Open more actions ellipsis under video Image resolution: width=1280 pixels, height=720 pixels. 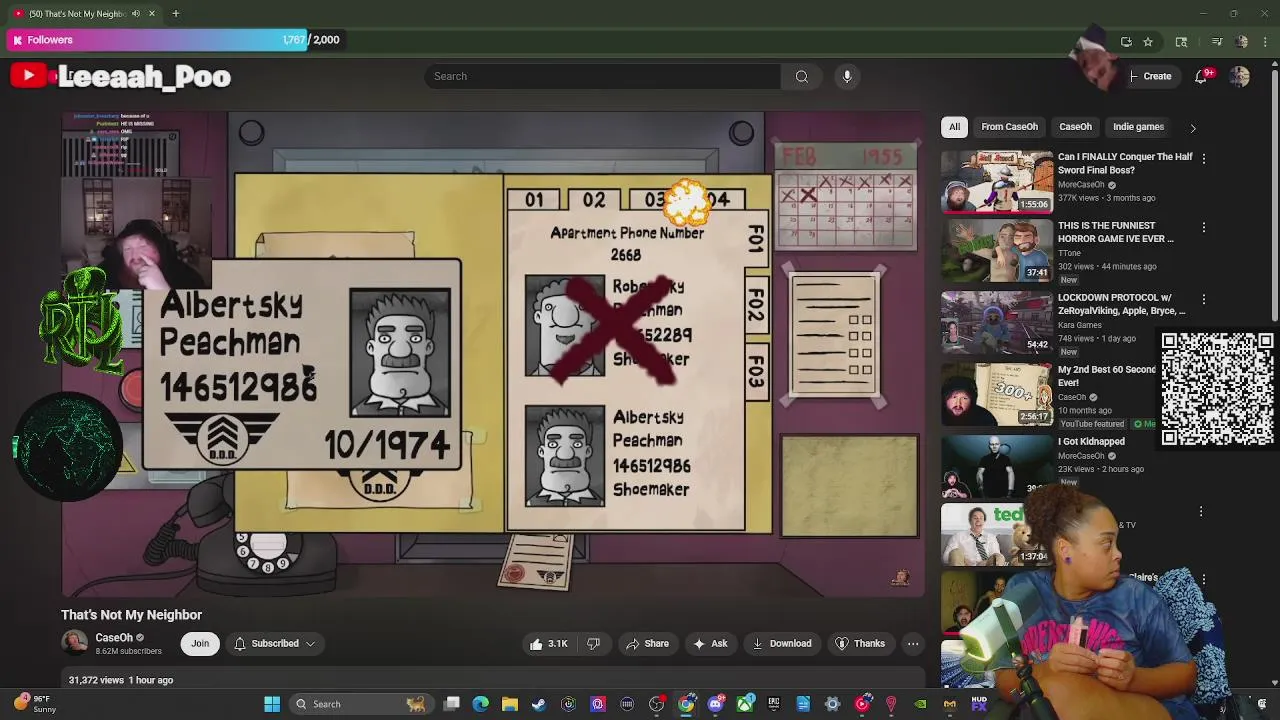click(x=913, y=644)
